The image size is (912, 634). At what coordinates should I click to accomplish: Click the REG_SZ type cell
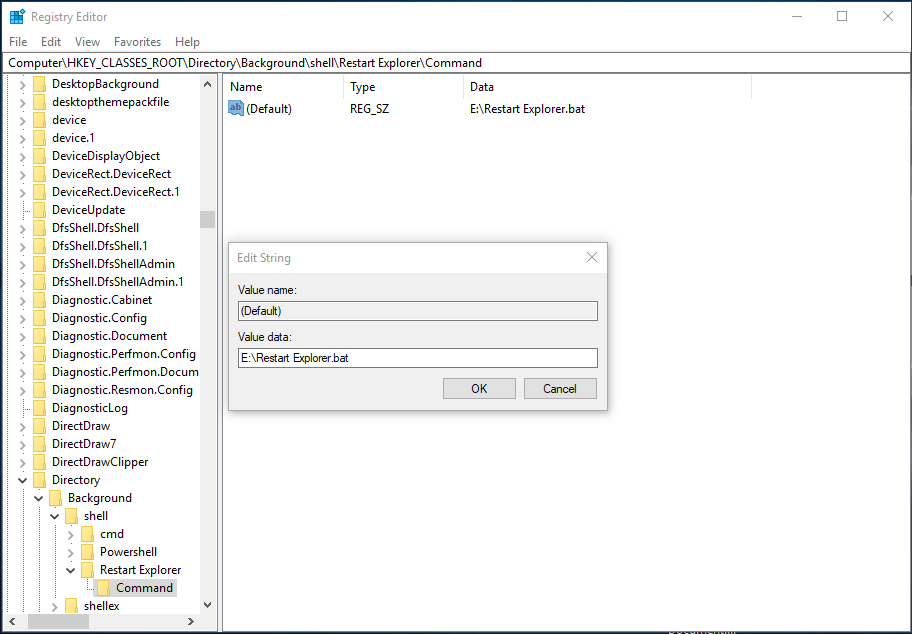pyautogui.click(x=369, y=109)
